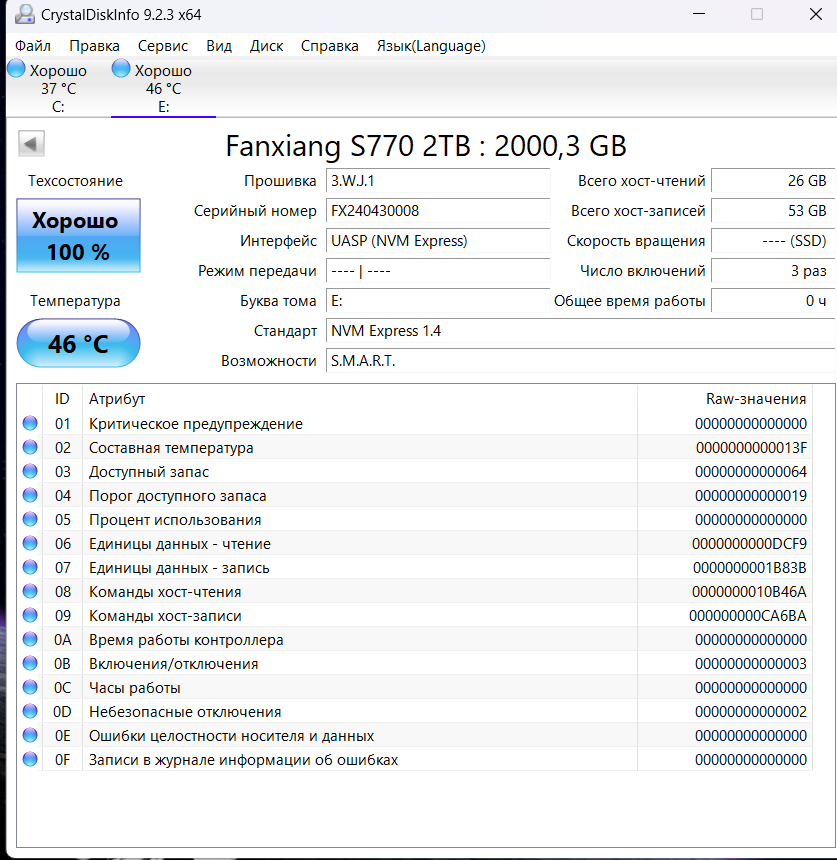This screenshot has width=837, height=860.
Task: Open the Файл menu
Action: [x=33, y=46]
